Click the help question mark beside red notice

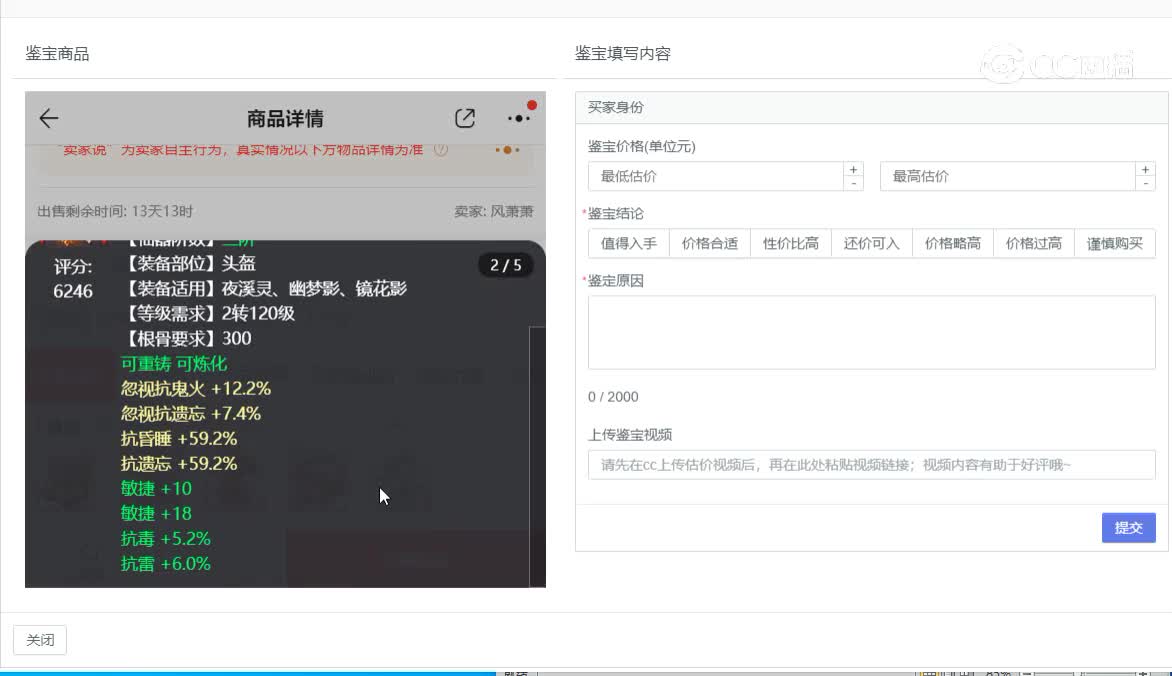[441, 150]
